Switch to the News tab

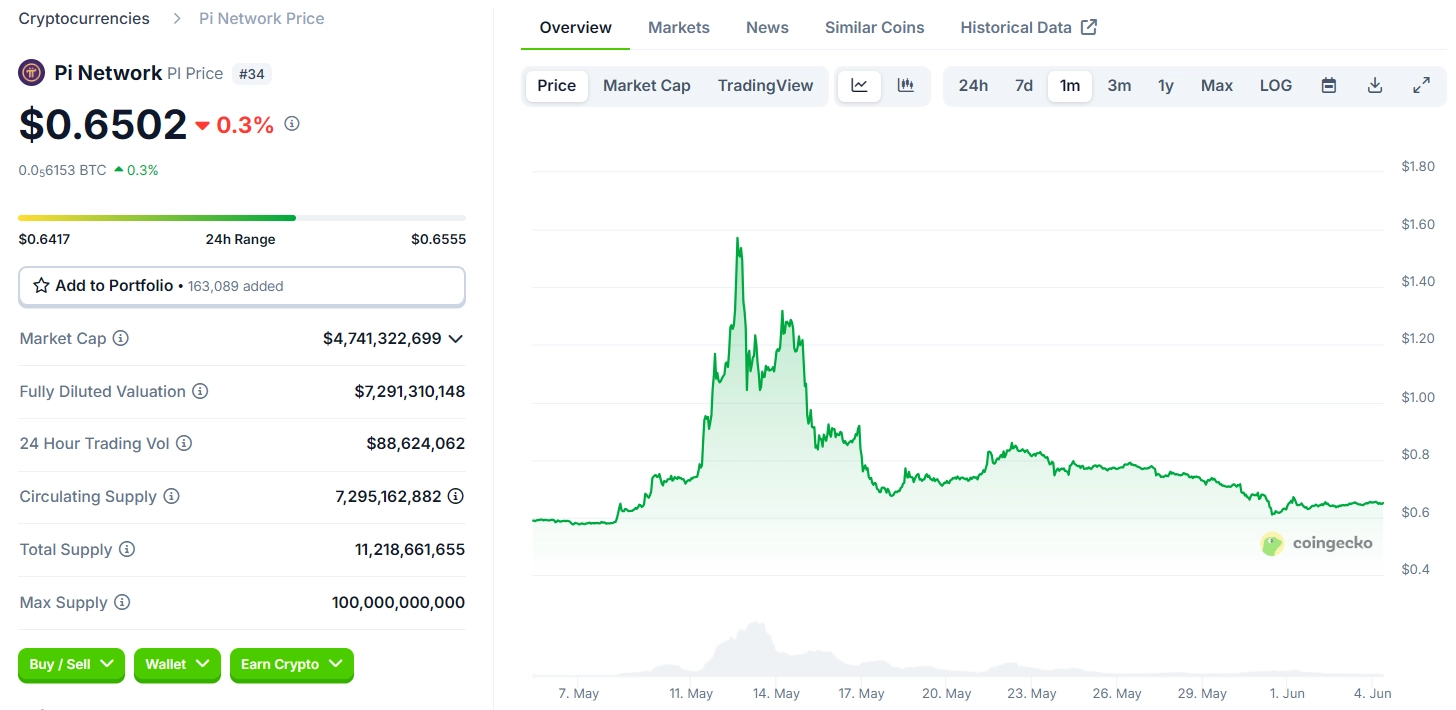[x=767, y=27]
